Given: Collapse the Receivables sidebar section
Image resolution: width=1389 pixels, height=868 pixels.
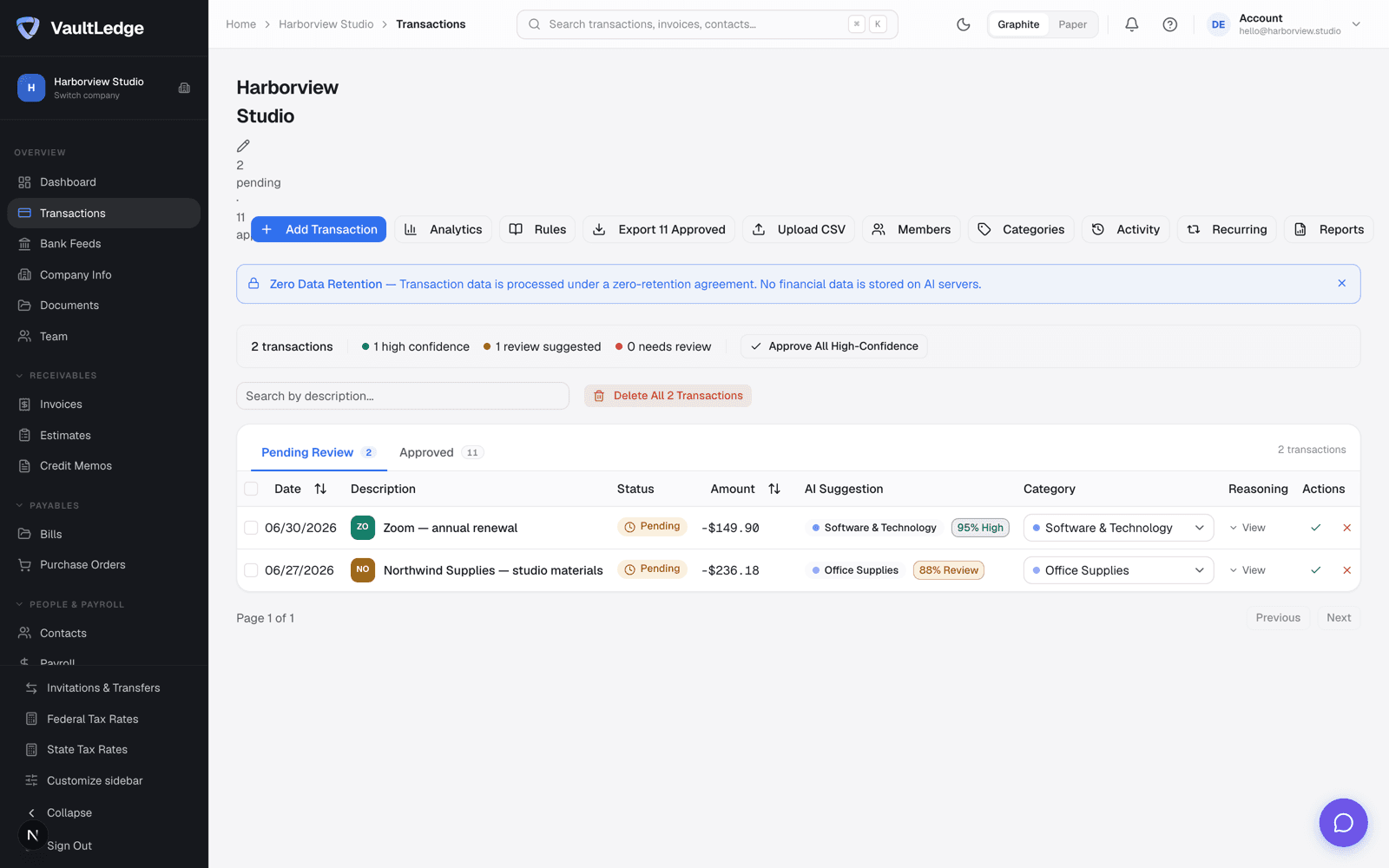Looking at the screenshot, I should (x=56, y=376).
